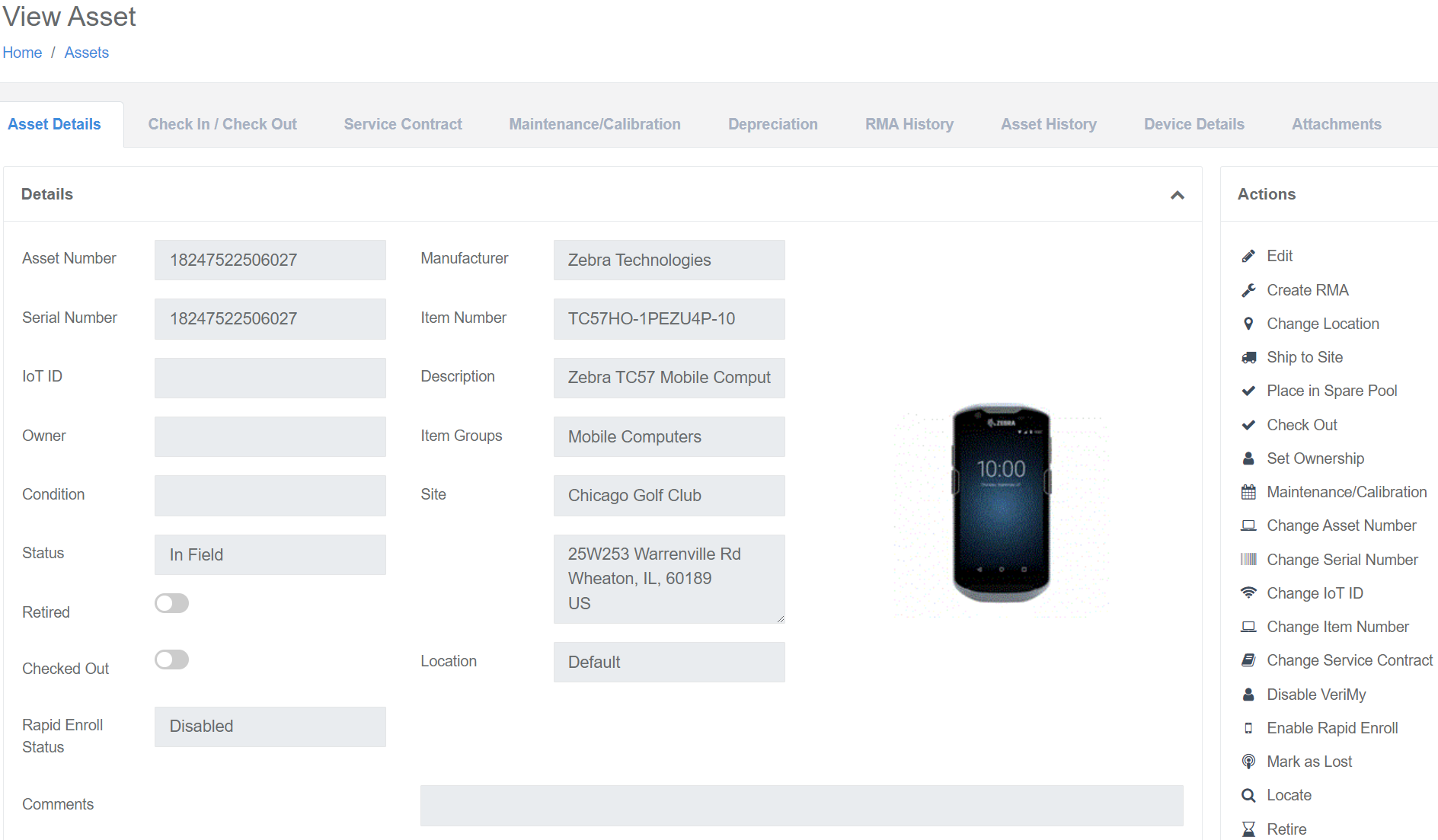
Task: Toggle the Checked Out switch
Action: click(171, 660)
